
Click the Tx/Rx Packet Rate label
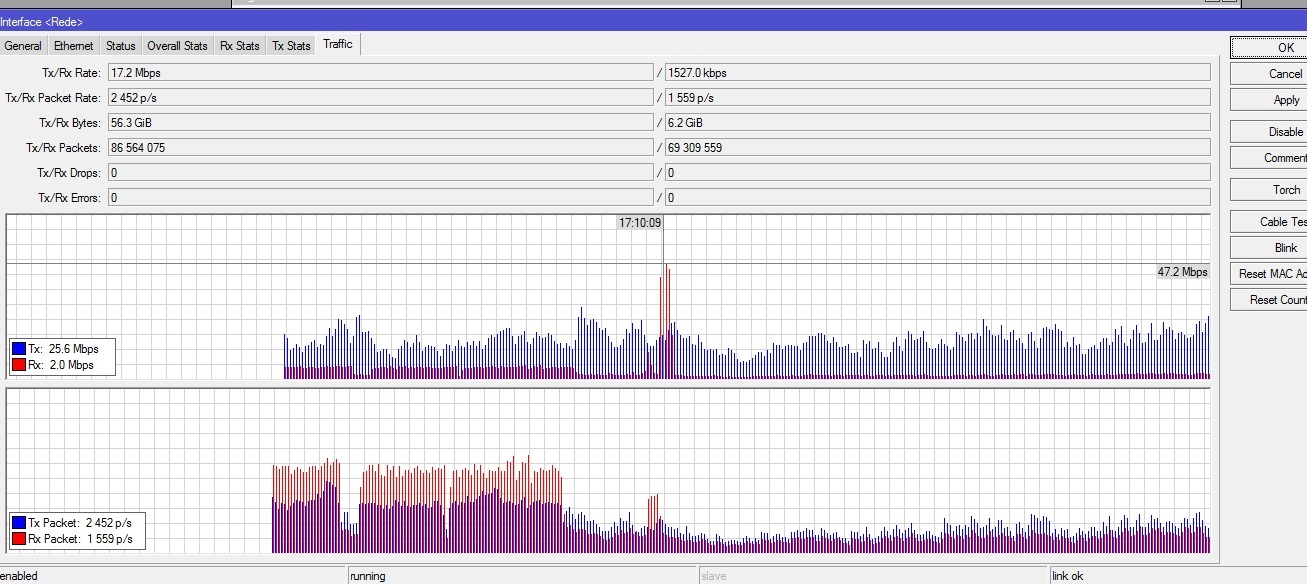(x=53, y=98)
